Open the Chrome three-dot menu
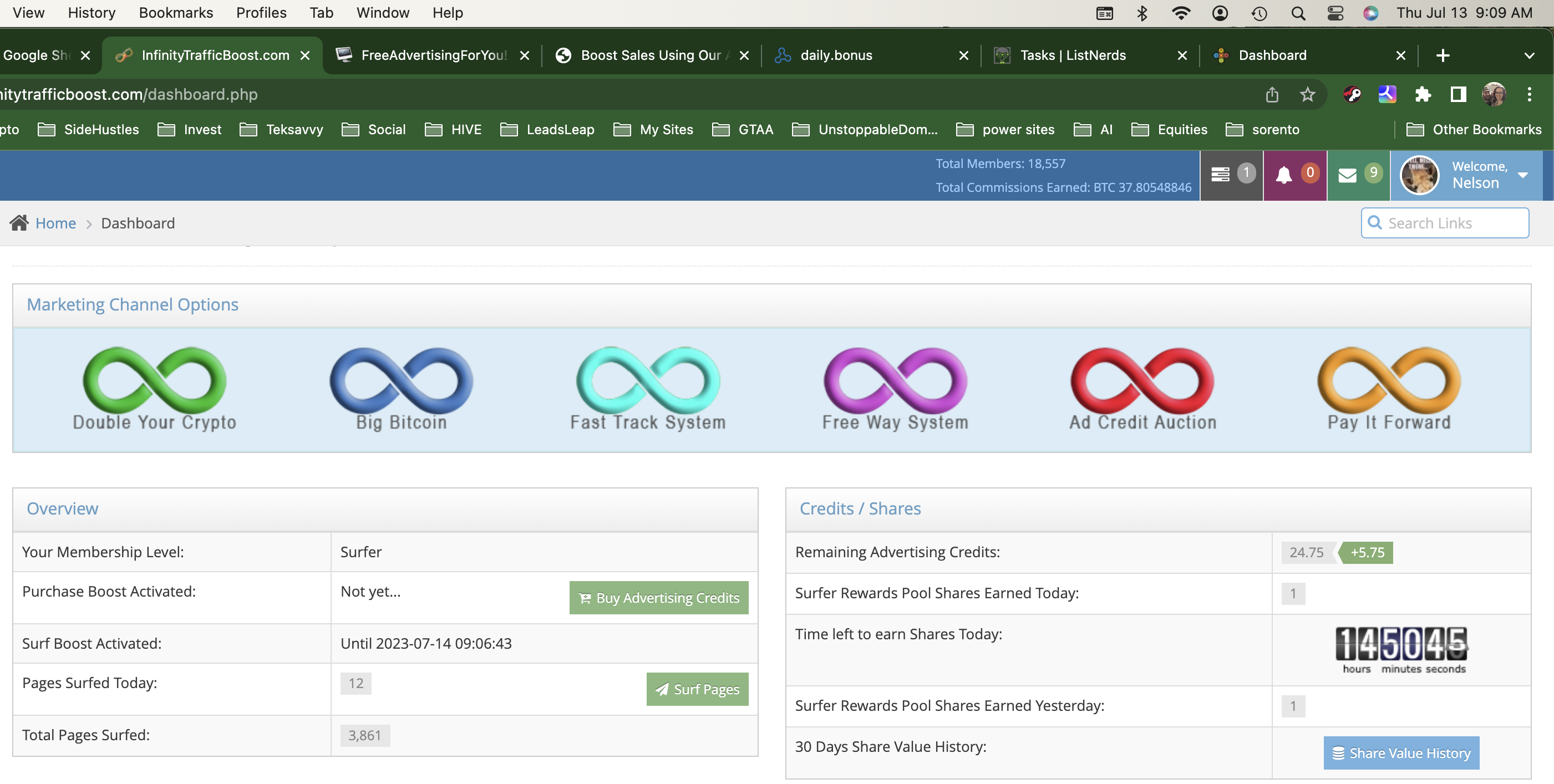Image resolution: width=1554 pixels, height=784 pixels. tap(1528, 94)
